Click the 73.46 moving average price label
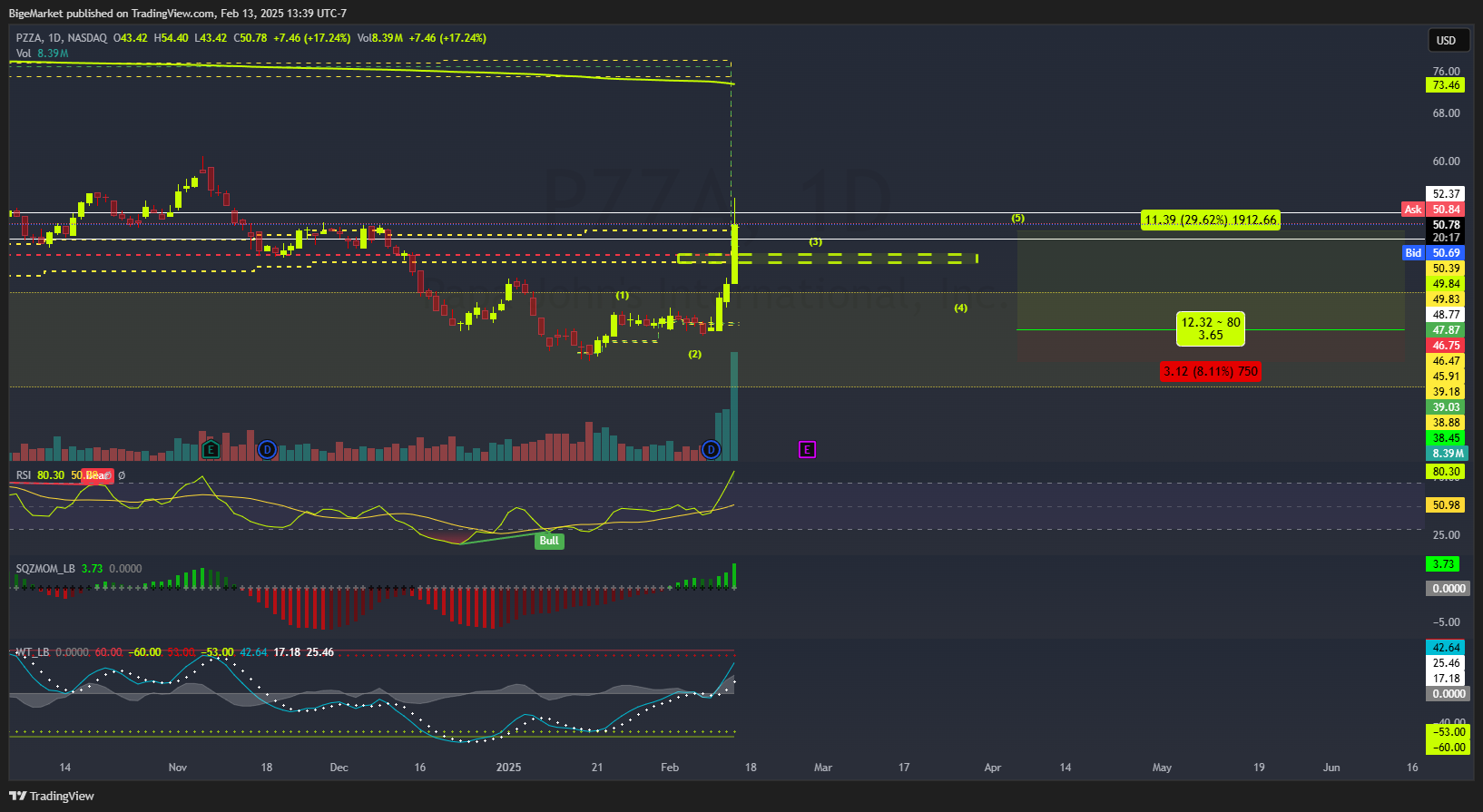 pos(1446,85)
